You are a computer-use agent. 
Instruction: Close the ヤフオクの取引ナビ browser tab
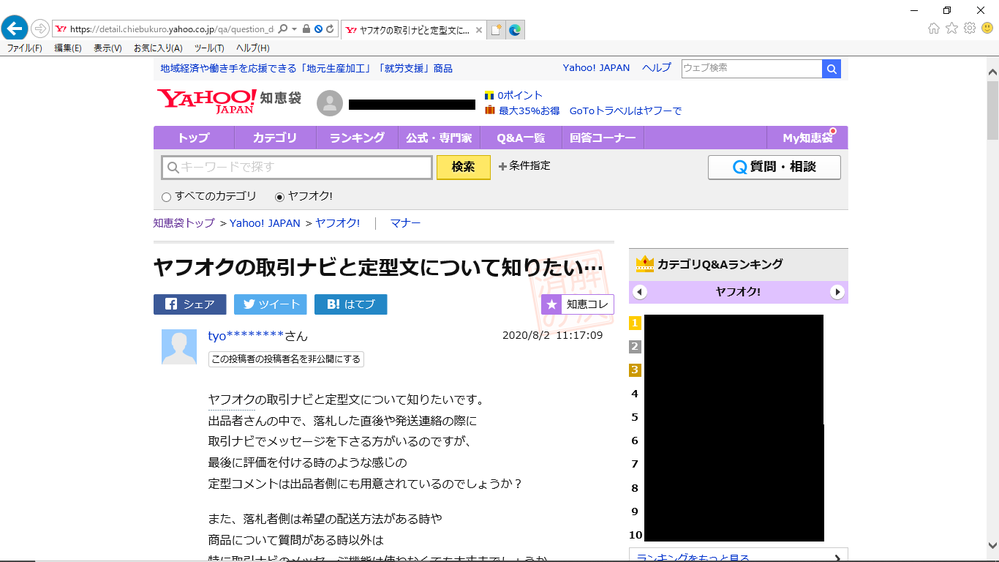pos(478,30)
